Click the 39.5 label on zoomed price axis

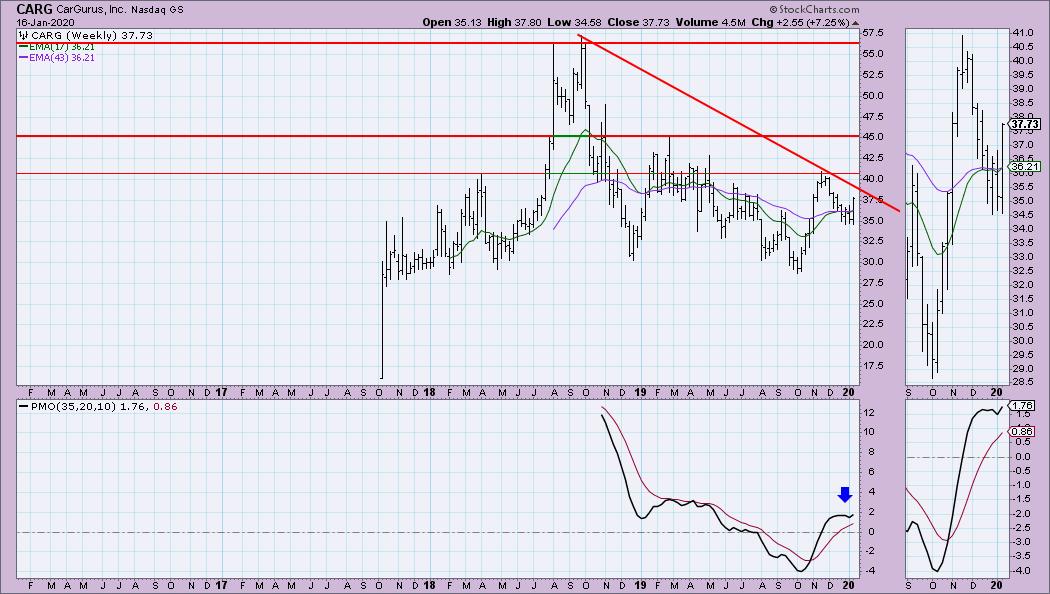(x=1023, y=74)
